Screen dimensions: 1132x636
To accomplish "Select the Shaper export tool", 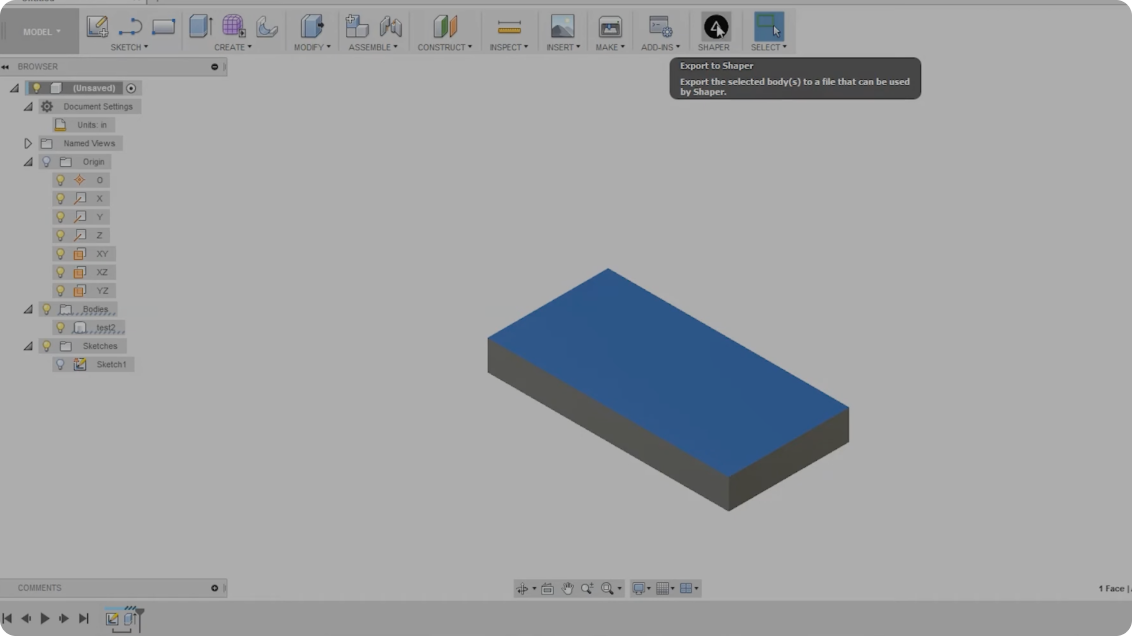I will [714, 25].
